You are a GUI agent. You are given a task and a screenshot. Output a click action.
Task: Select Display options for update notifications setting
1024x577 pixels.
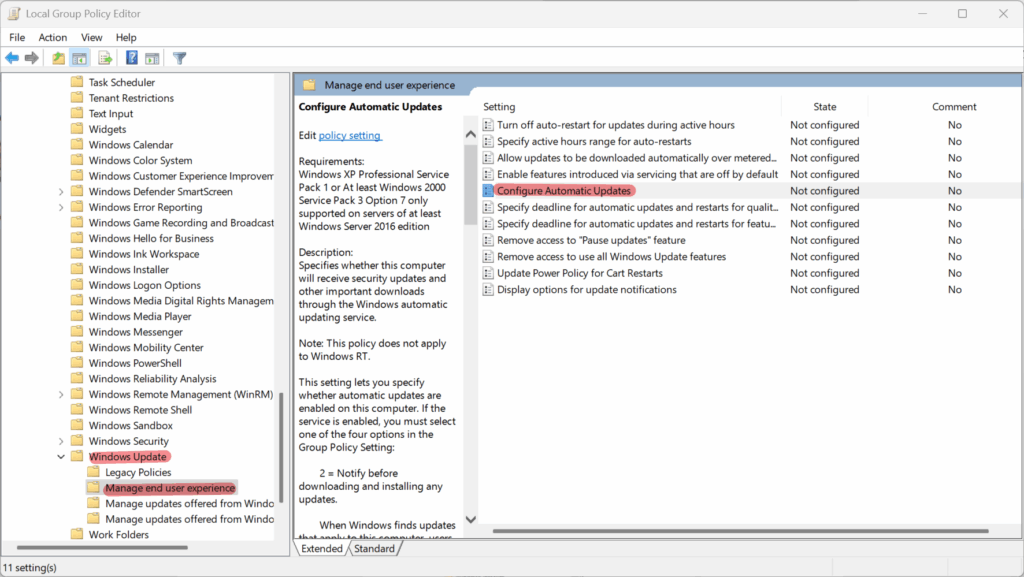point(586,289)
